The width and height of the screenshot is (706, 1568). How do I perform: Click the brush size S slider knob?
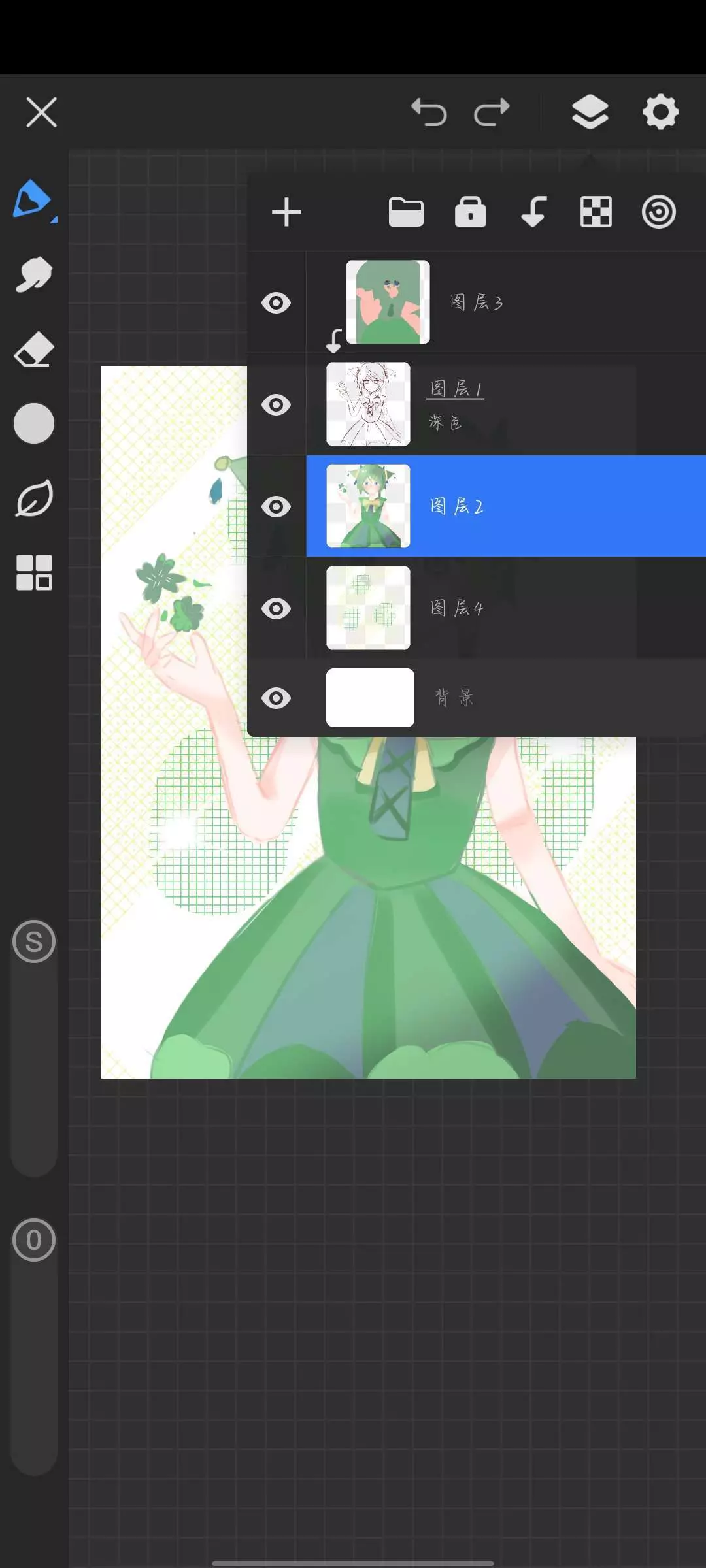[x=34, y=941]
